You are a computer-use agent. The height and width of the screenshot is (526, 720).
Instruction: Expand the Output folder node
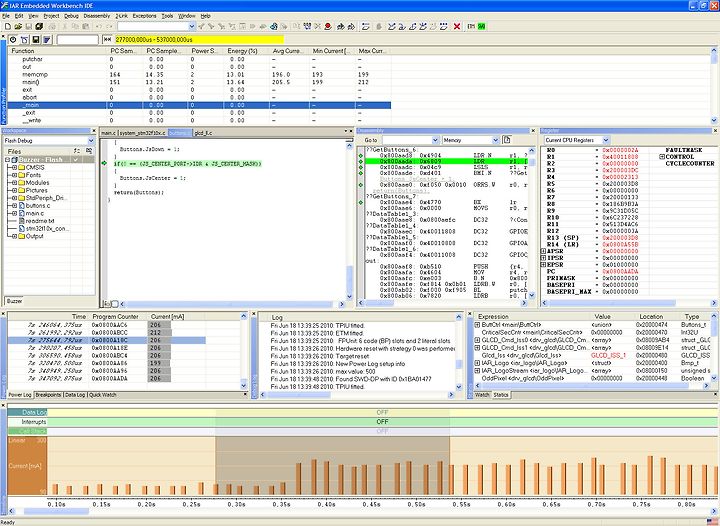click(x=15, y=236)
